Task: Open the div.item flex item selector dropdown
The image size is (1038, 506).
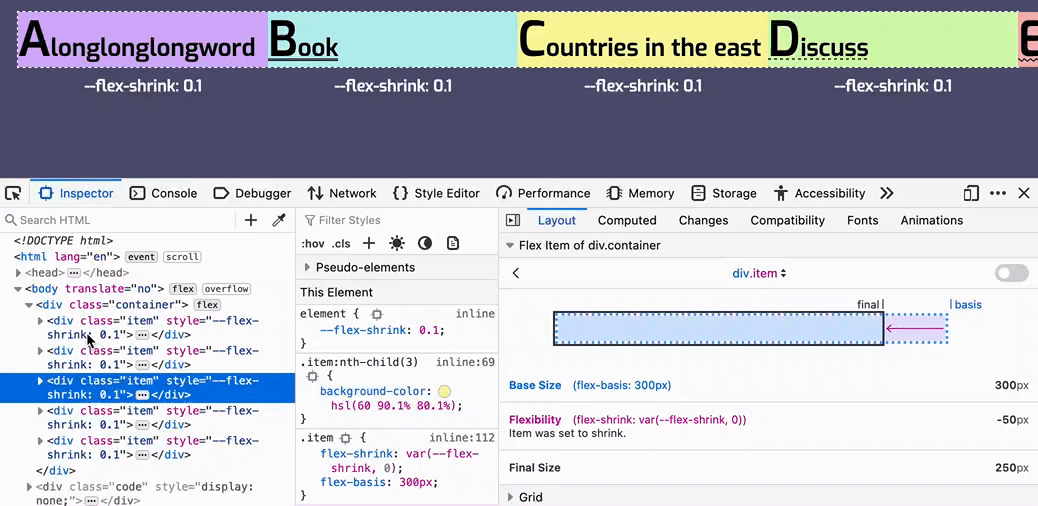Action: click(x=759, y=273)
